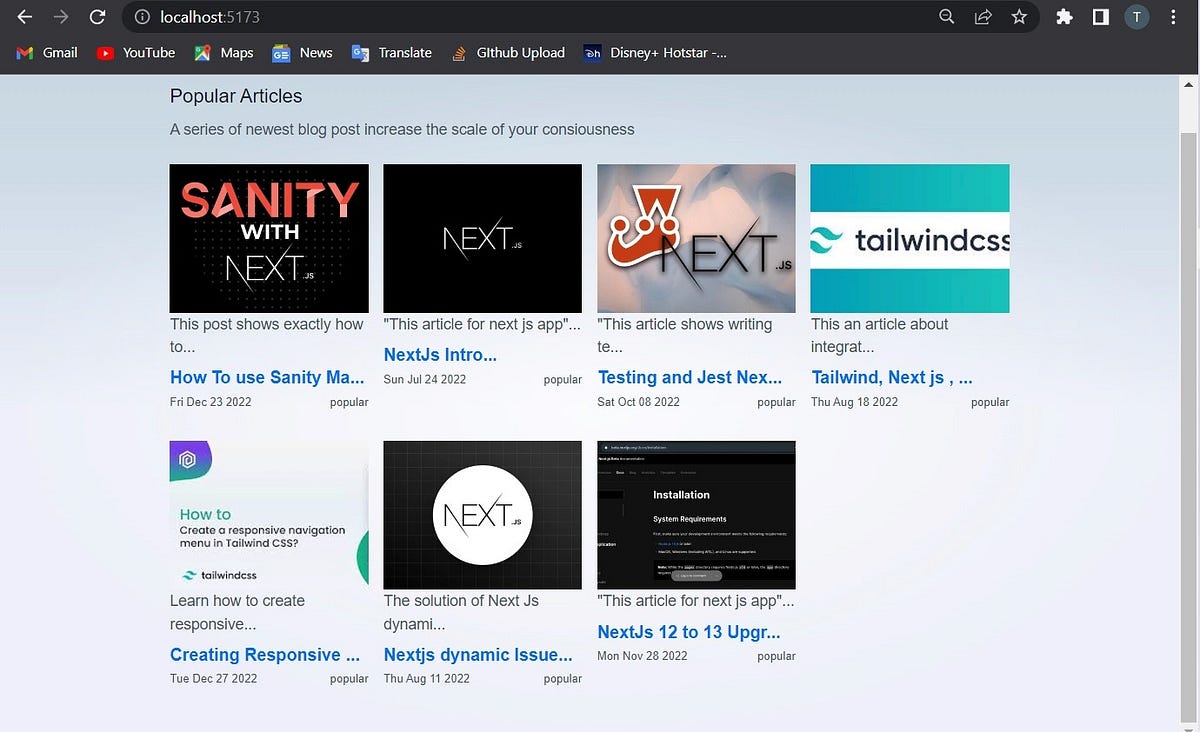This screenshot has height=732, width=1200.
Task: Click the 'Sanity with Next' article thumbnail
Action: 268,238
